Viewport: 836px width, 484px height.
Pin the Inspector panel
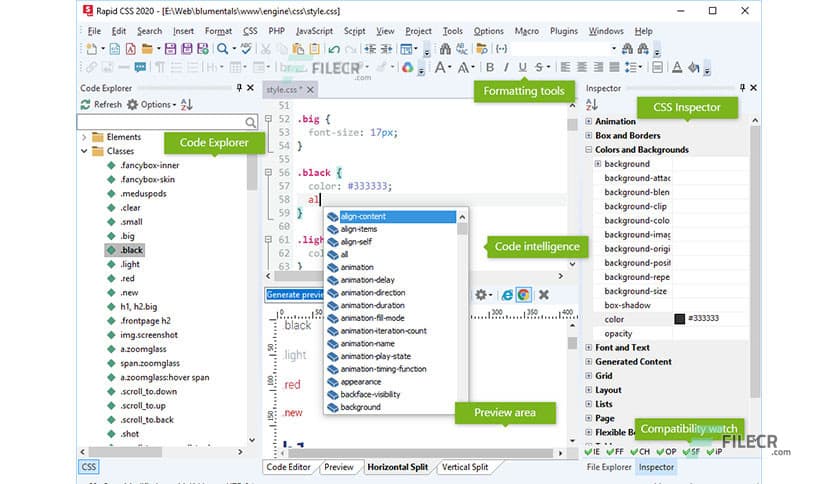coord(742,87)
